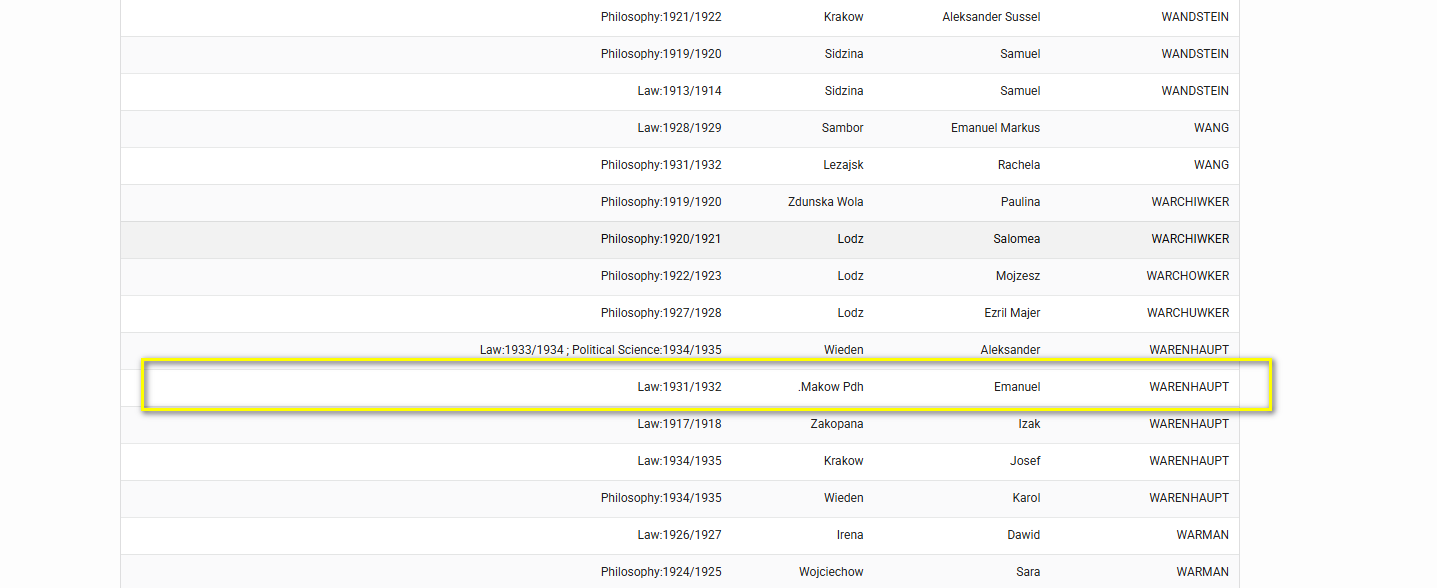Select the Paulina name cell
This screenshot has height=588, width=1437.
[1018, 202]
